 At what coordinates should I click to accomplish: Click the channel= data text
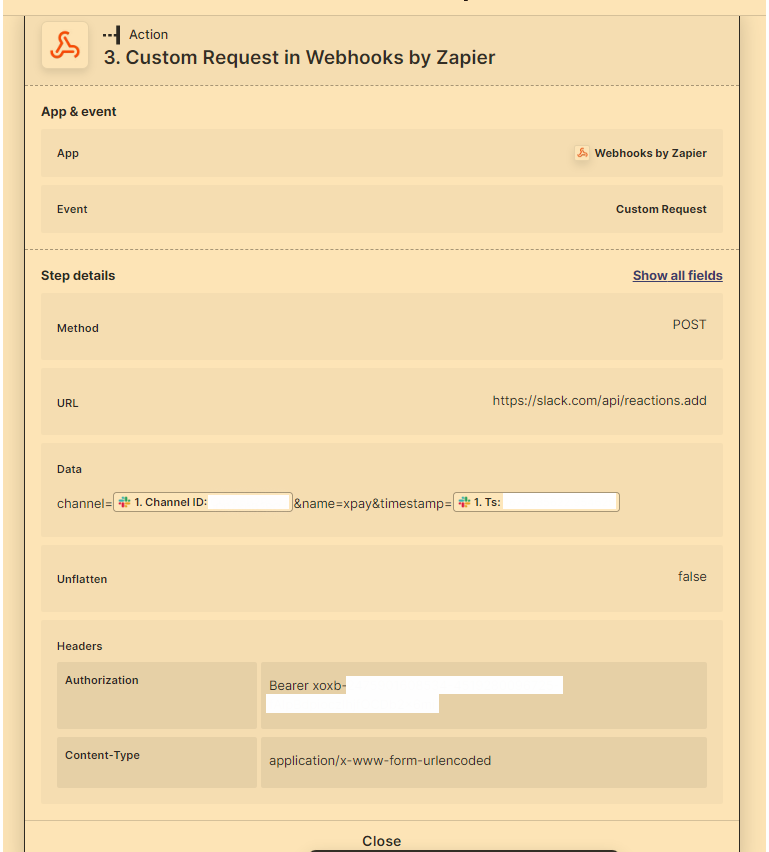pos(84,503)
